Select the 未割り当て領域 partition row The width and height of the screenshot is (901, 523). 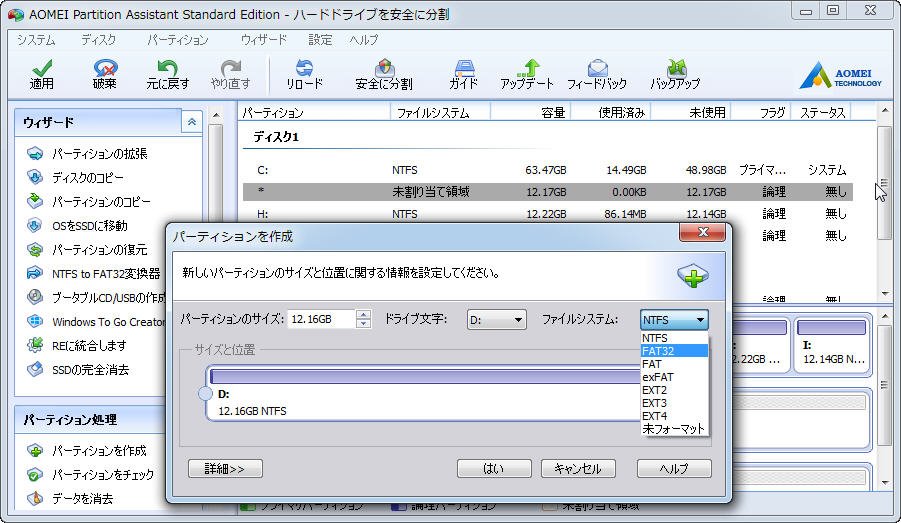point(548,192)
